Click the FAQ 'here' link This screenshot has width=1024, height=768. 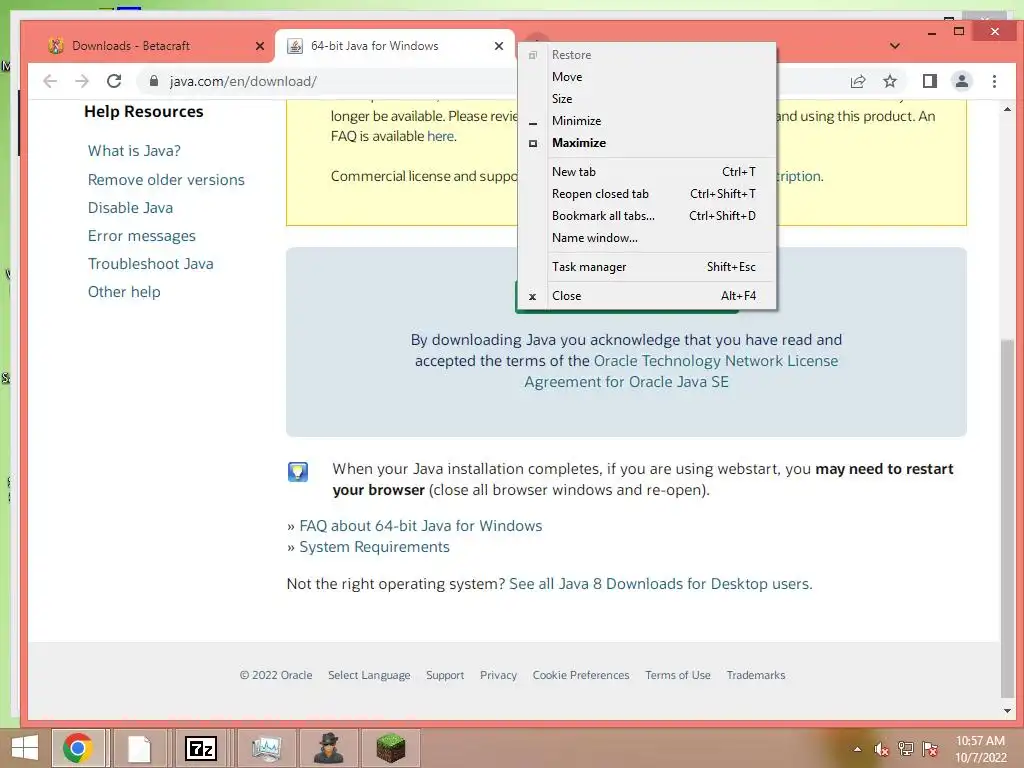tap(440, 136)
